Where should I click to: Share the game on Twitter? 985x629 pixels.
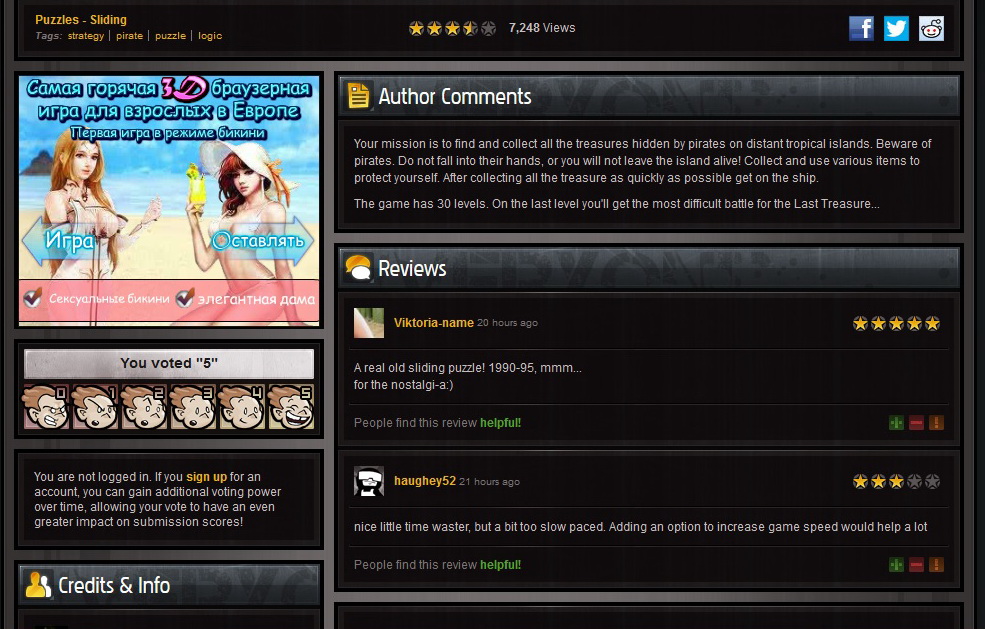(896, 28)
